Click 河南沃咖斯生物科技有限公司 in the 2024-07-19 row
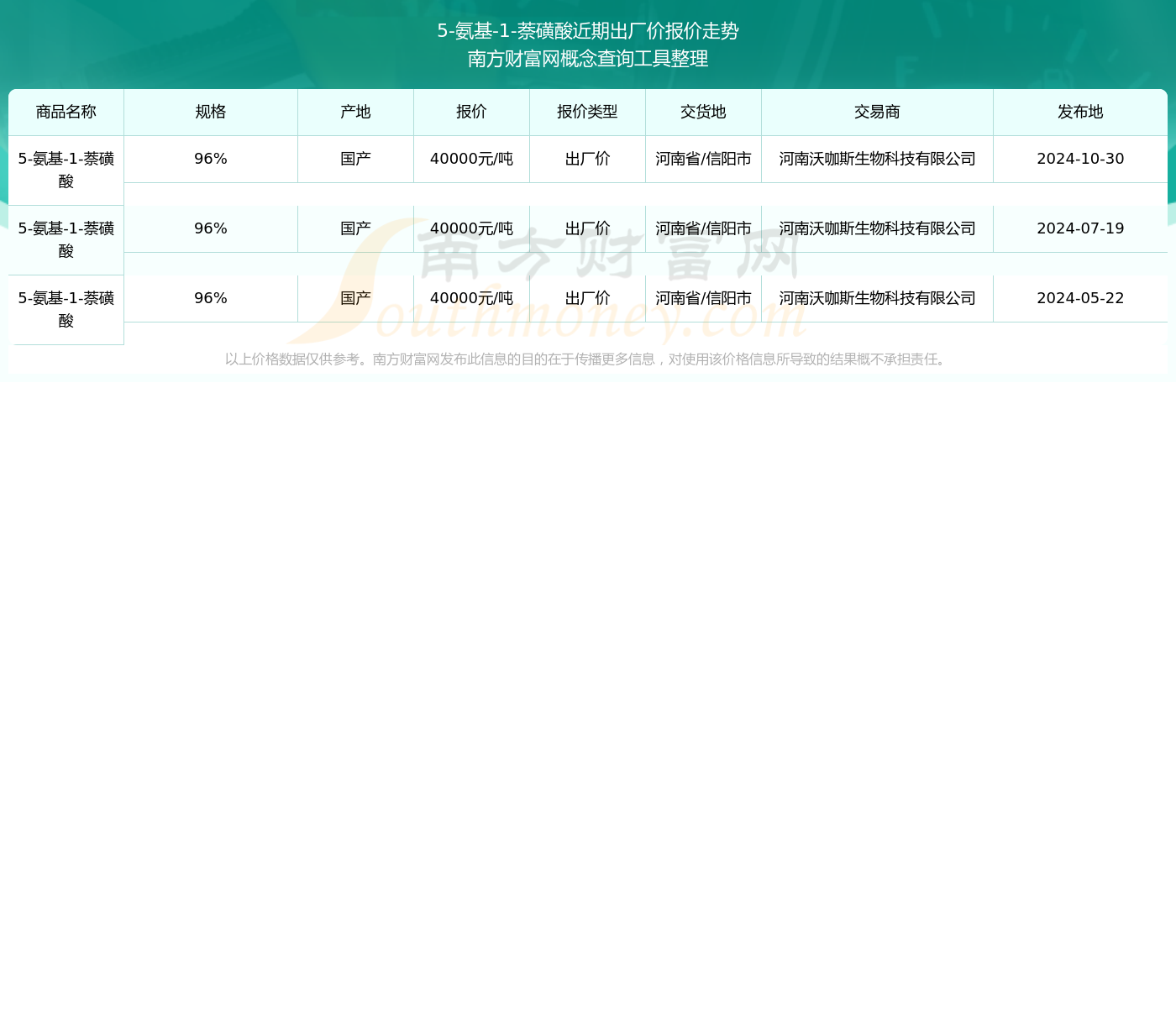Screen dimensions: 1176x1012 pos(877,228)
